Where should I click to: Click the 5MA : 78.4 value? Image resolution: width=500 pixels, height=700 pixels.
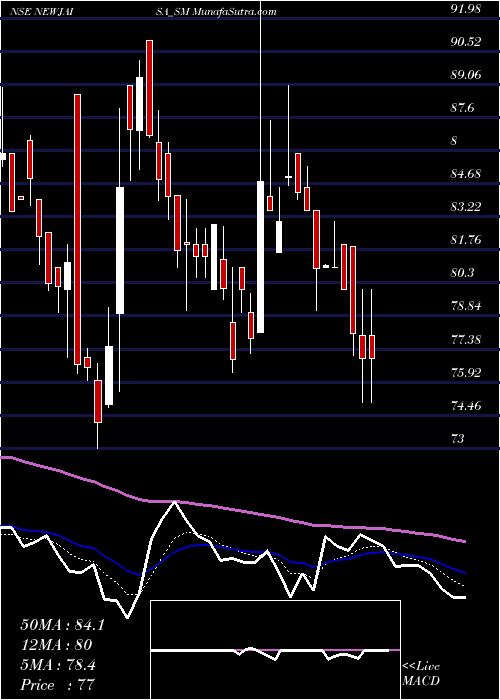click(58, 665)
